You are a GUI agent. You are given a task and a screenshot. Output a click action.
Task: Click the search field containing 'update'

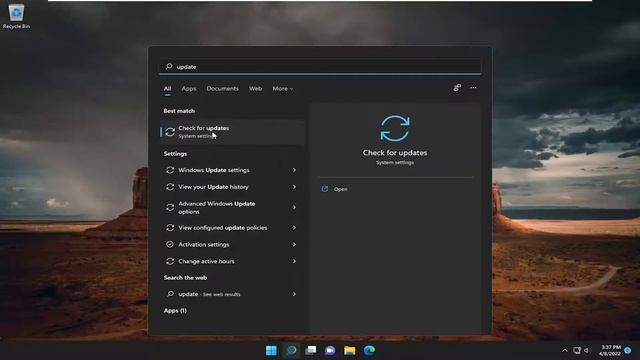click(320, 67)
